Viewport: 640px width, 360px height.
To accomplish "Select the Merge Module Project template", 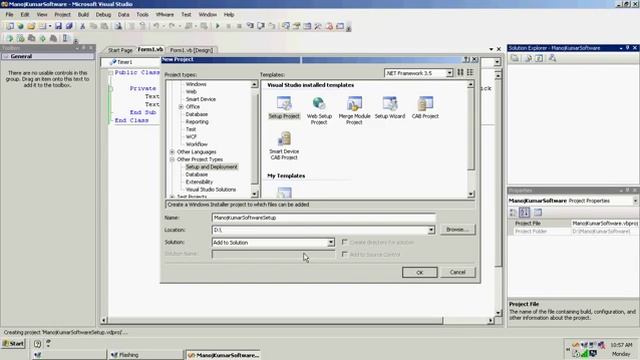I will [354, 110].
